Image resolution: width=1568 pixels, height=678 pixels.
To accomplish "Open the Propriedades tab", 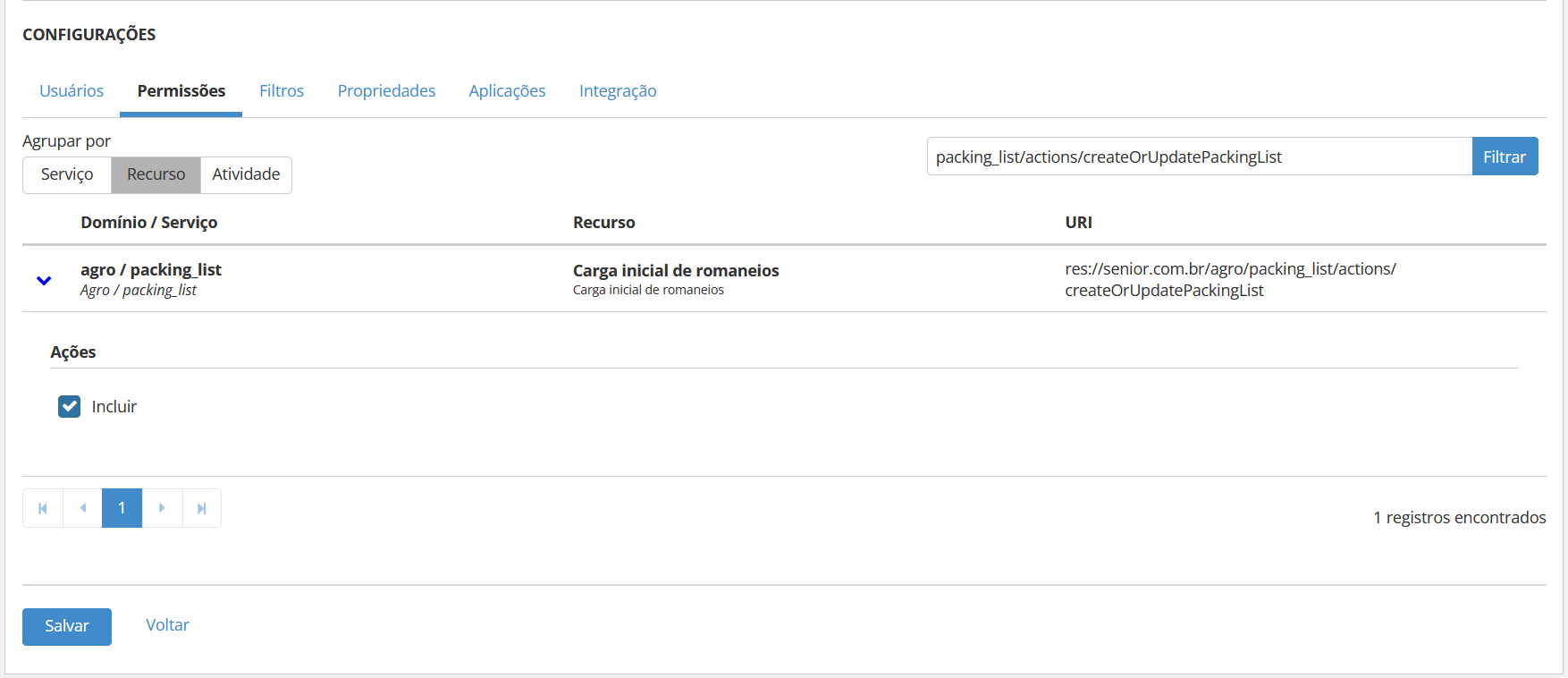I will coord(386,91).
